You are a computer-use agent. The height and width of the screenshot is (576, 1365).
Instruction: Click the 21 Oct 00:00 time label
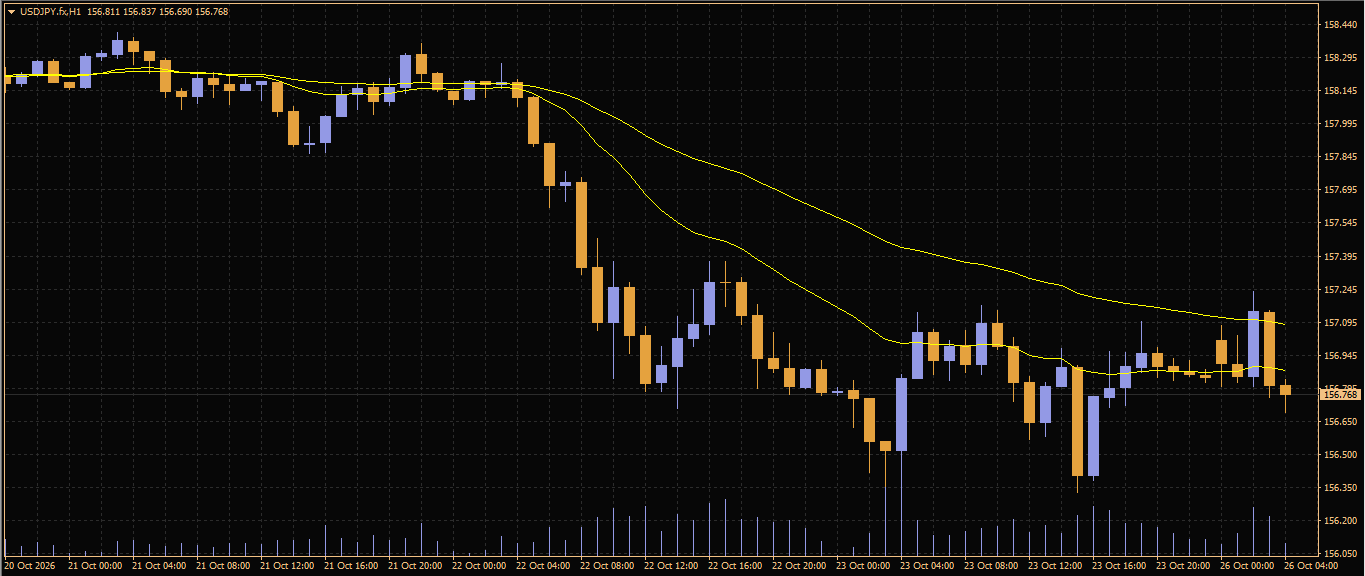(x=95, y=566)
